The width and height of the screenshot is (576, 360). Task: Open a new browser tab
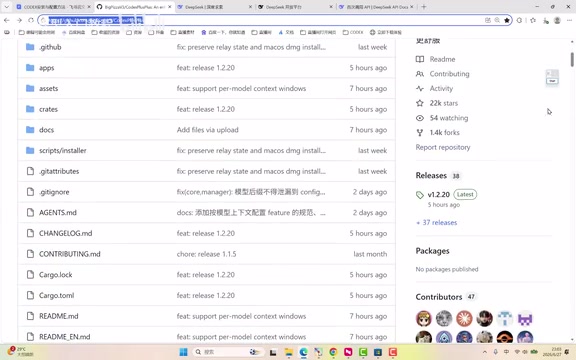point(424,7)
